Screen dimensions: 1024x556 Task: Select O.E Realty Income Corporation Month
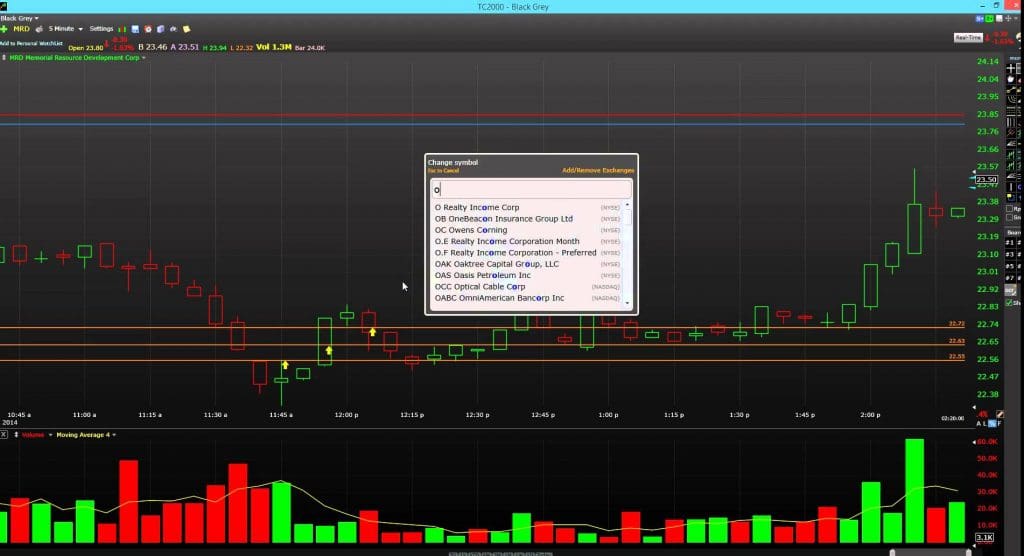(527, 241)
